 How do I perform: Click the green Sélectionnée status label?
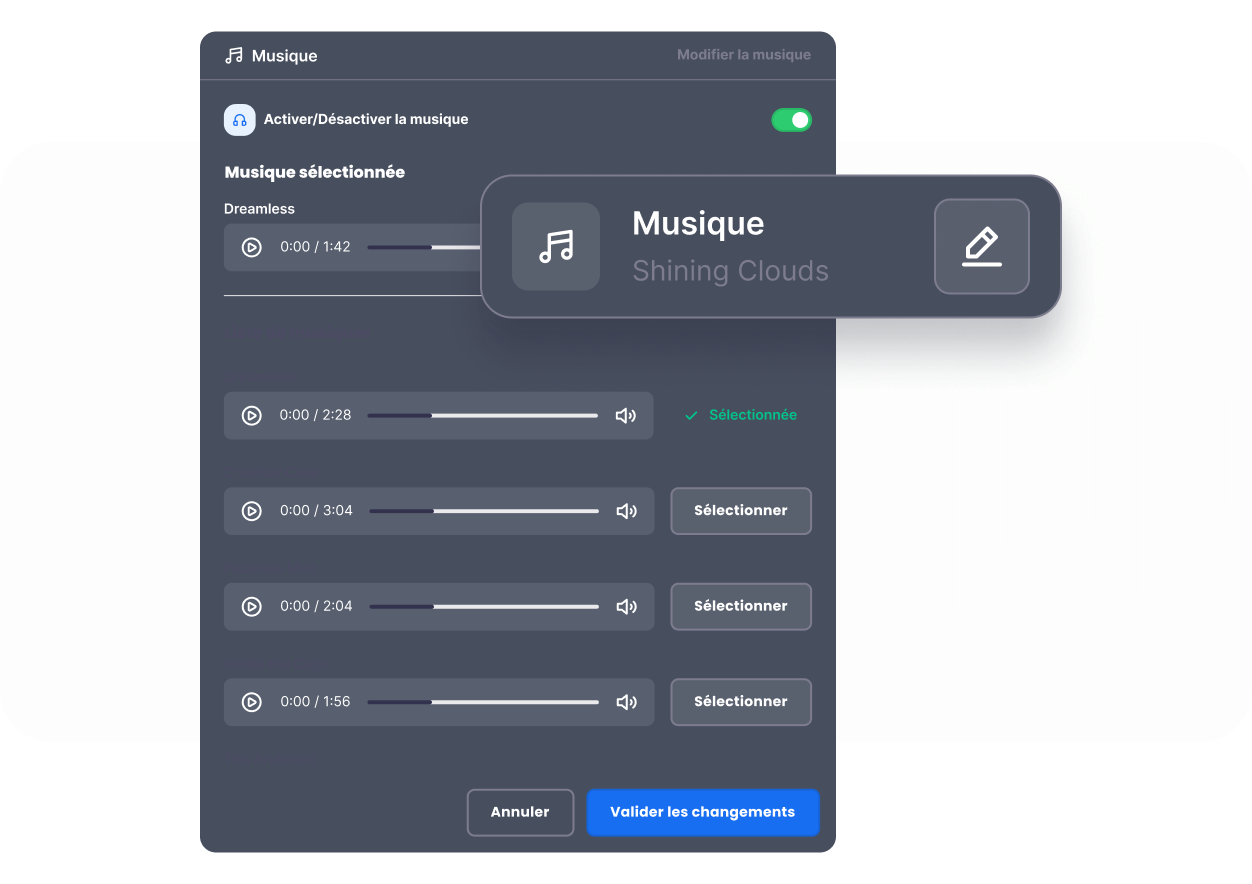pyautogui.click(x=741, y=415)
